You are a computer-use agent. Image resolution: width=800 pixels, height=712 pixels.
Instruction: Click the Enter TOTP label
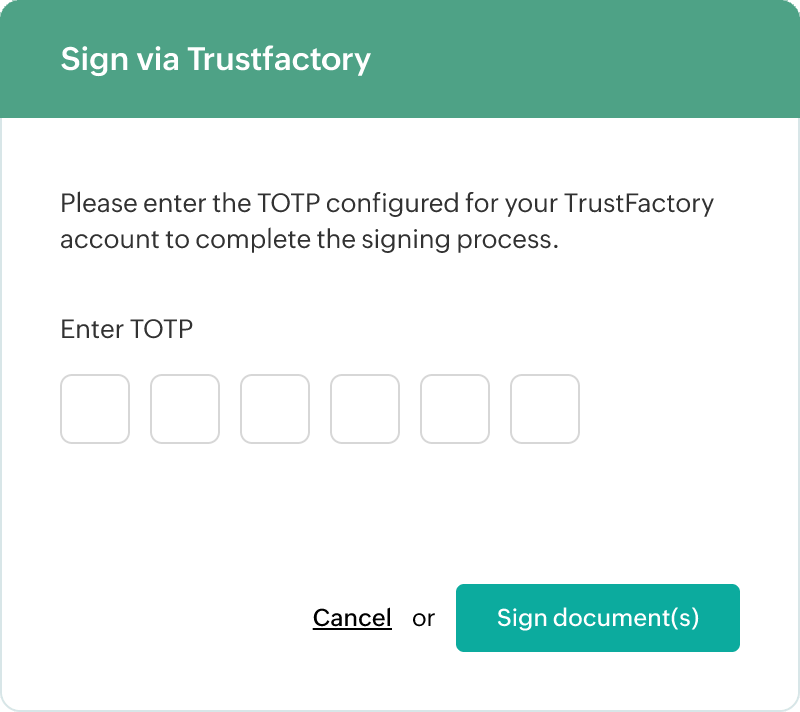pos(127,329)
